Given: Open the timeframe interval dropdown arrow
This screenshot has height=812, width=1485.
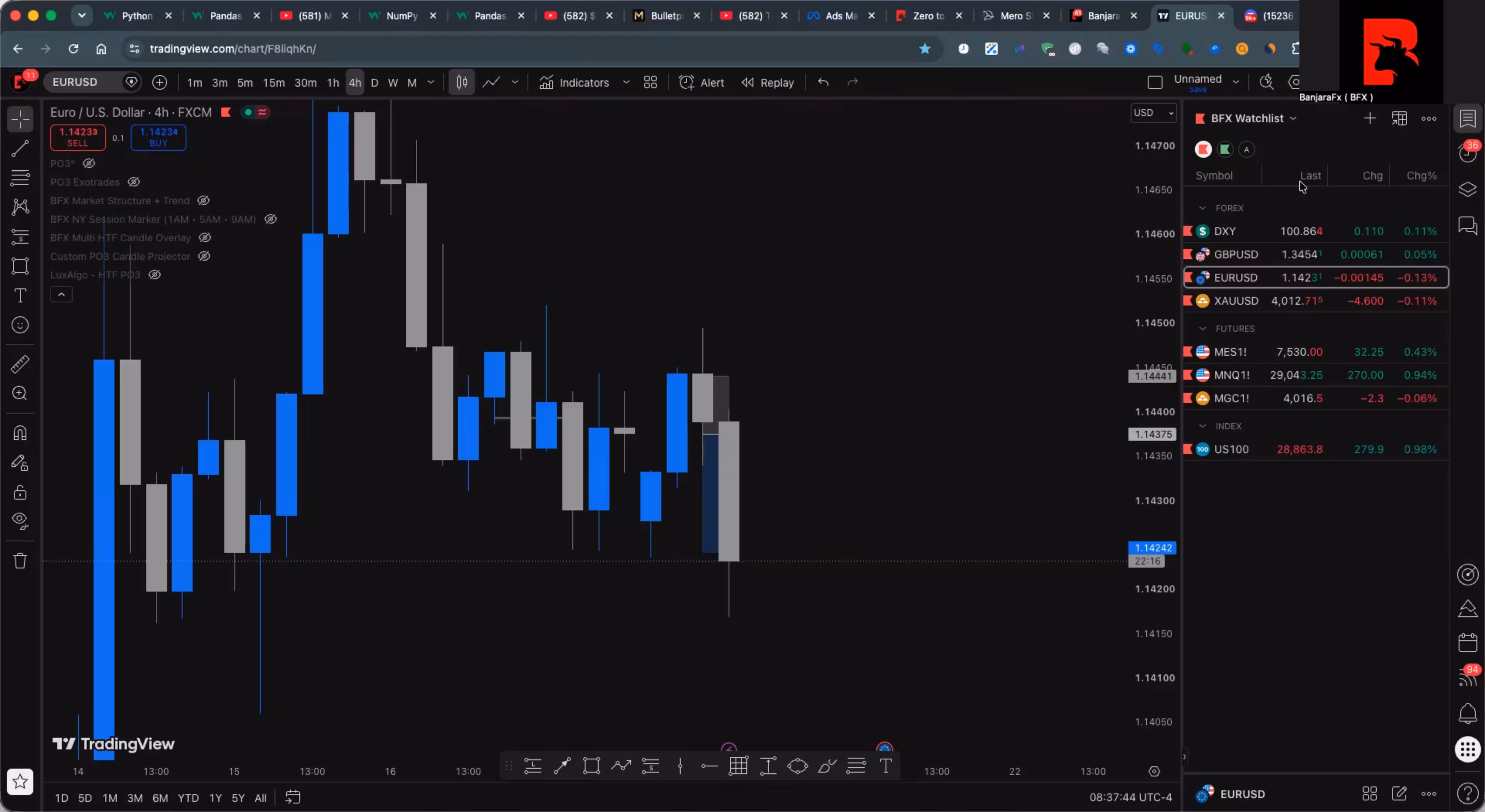Looking at the screenshot, I should pos(431,82).
